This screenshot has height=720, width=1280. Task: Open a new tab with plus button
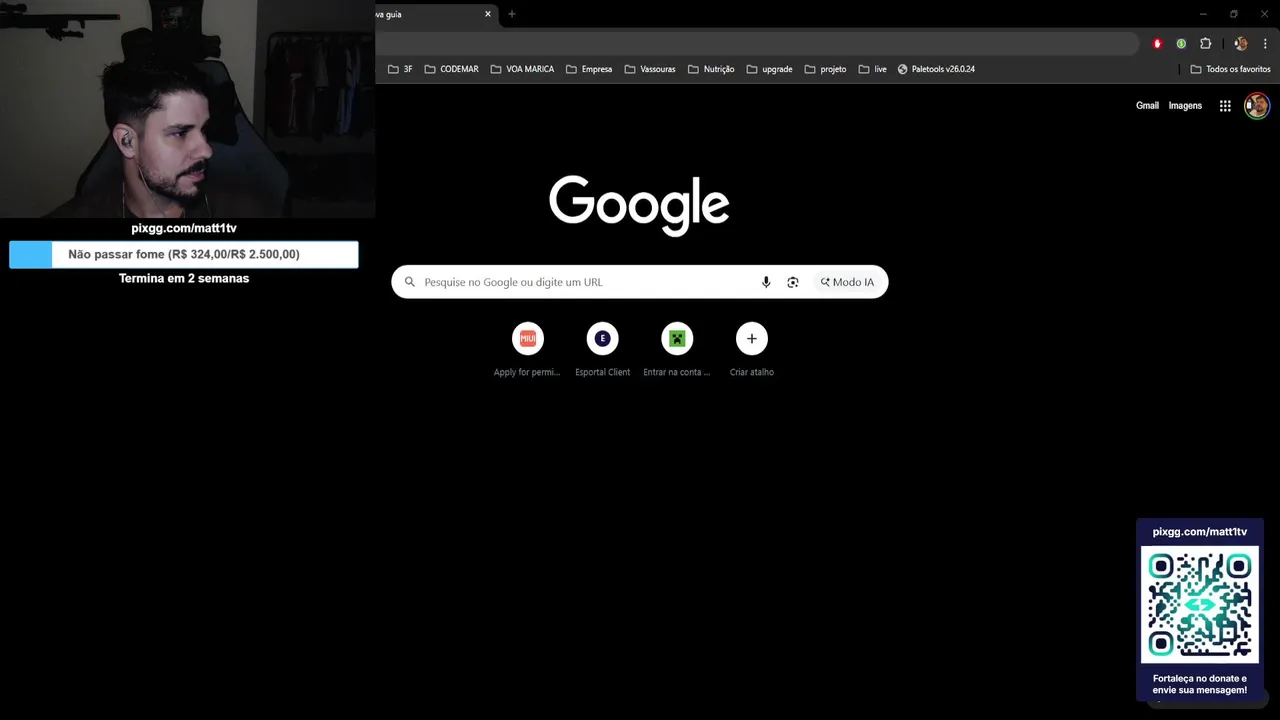tap(512, 14)
